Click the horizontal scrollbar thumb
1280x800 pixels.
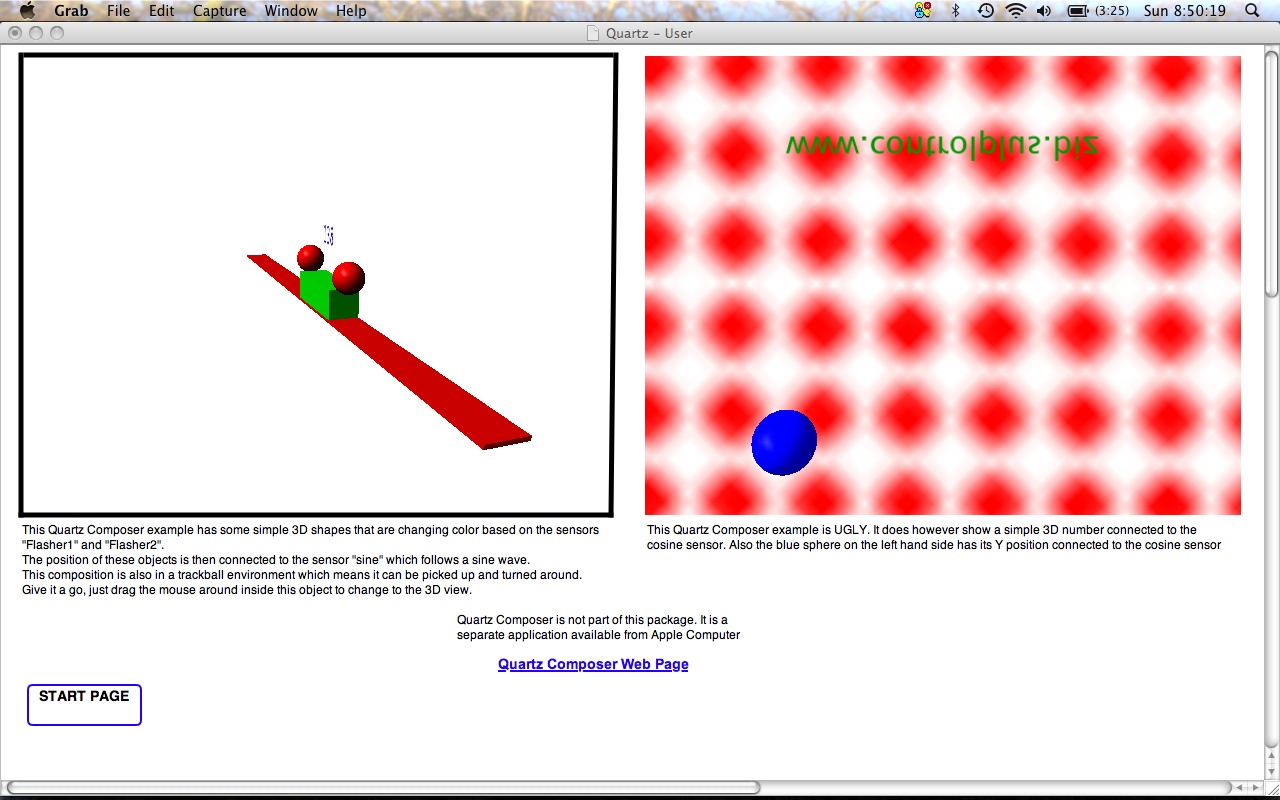(385, 787)
